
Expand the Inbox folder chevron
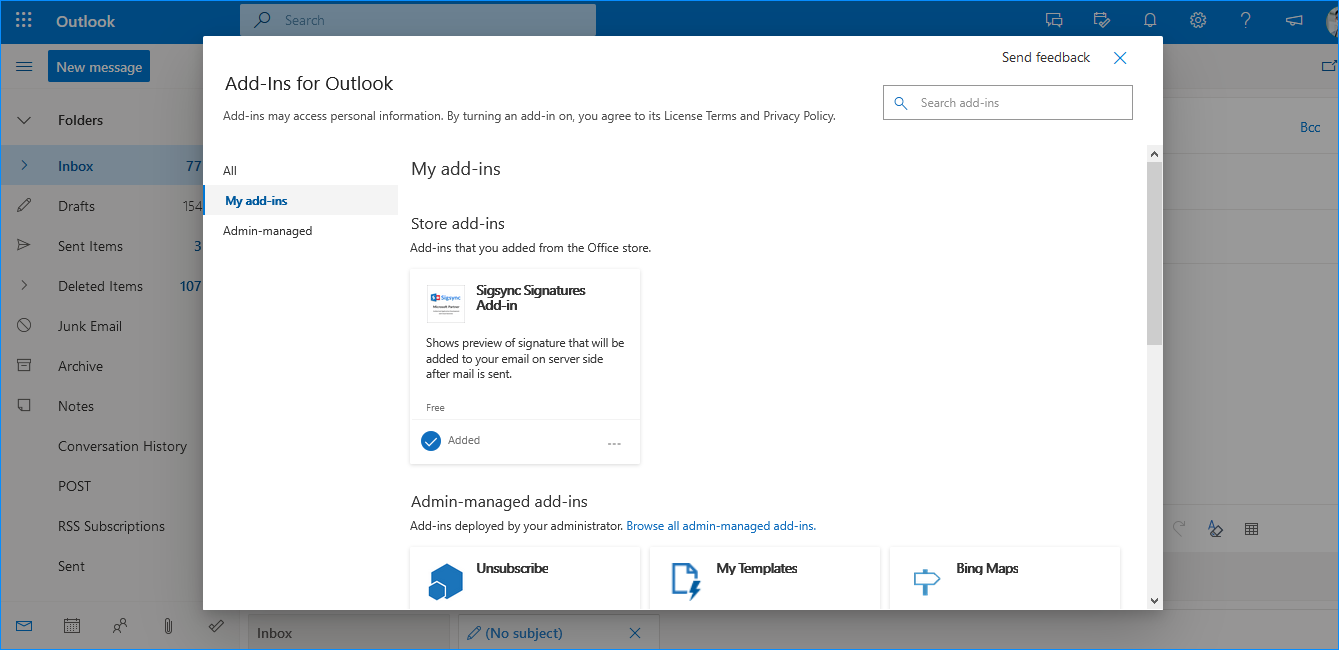(24, 166)
